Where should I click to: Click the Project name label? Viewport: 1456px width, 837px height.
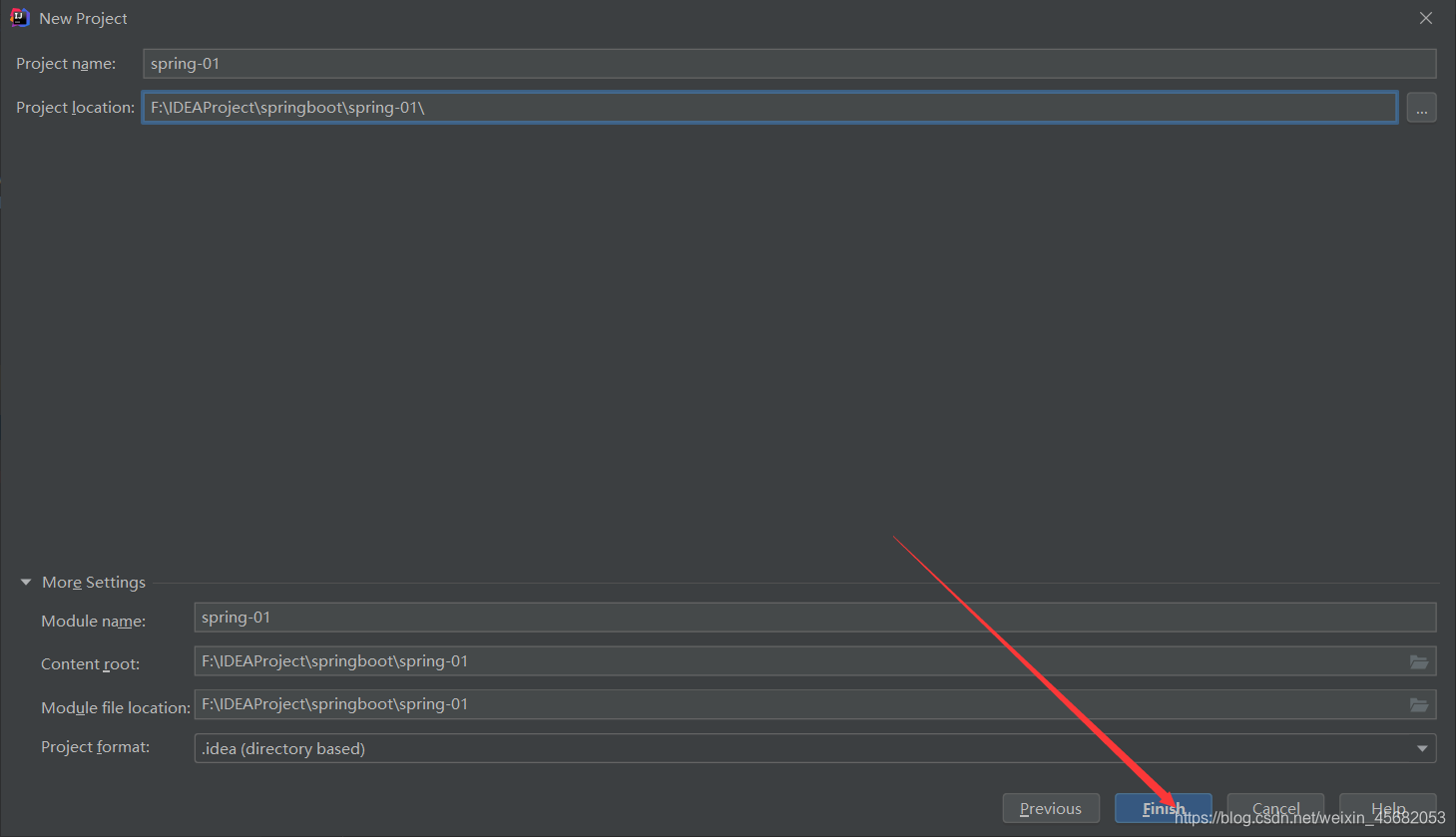coord(66,64)
